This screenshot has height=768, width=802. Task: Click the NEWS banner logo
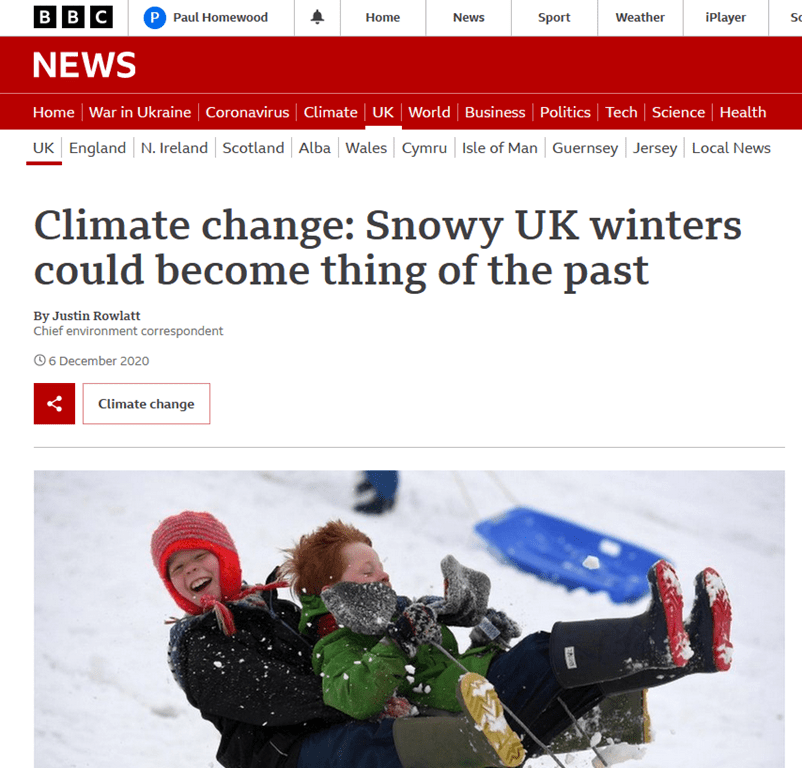tap(84, 65)
